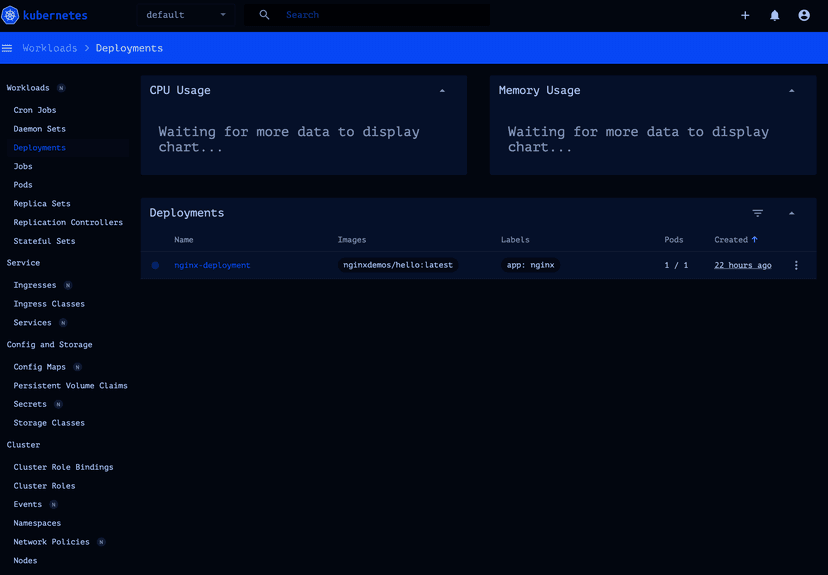This screenshot has width=828, height=575.
Task: Click Workloads in the breadcrumb
Action: (x=50, y=48)
